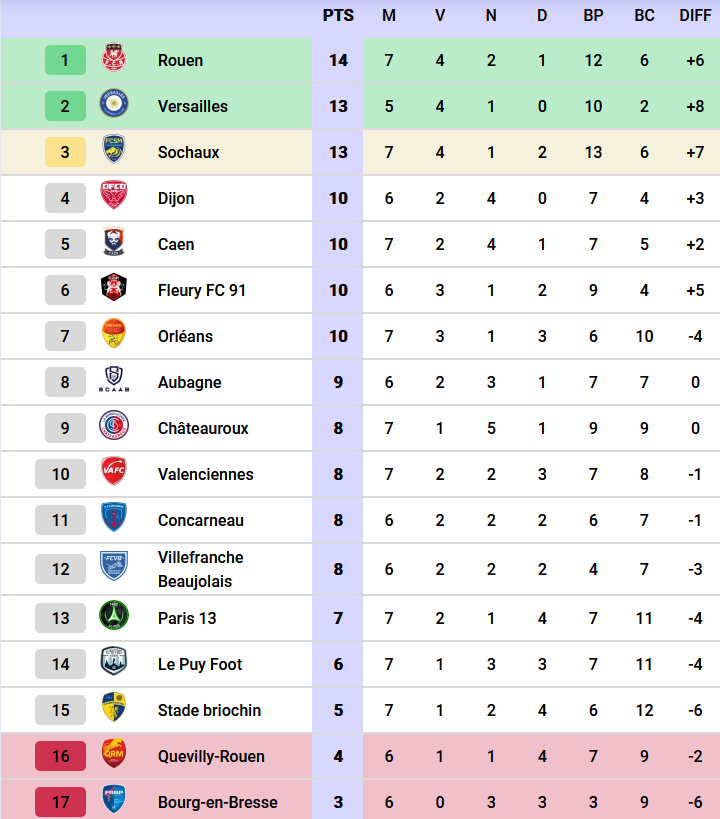
Task: Click the rank 17 red badge
Action: click(61, 802)
